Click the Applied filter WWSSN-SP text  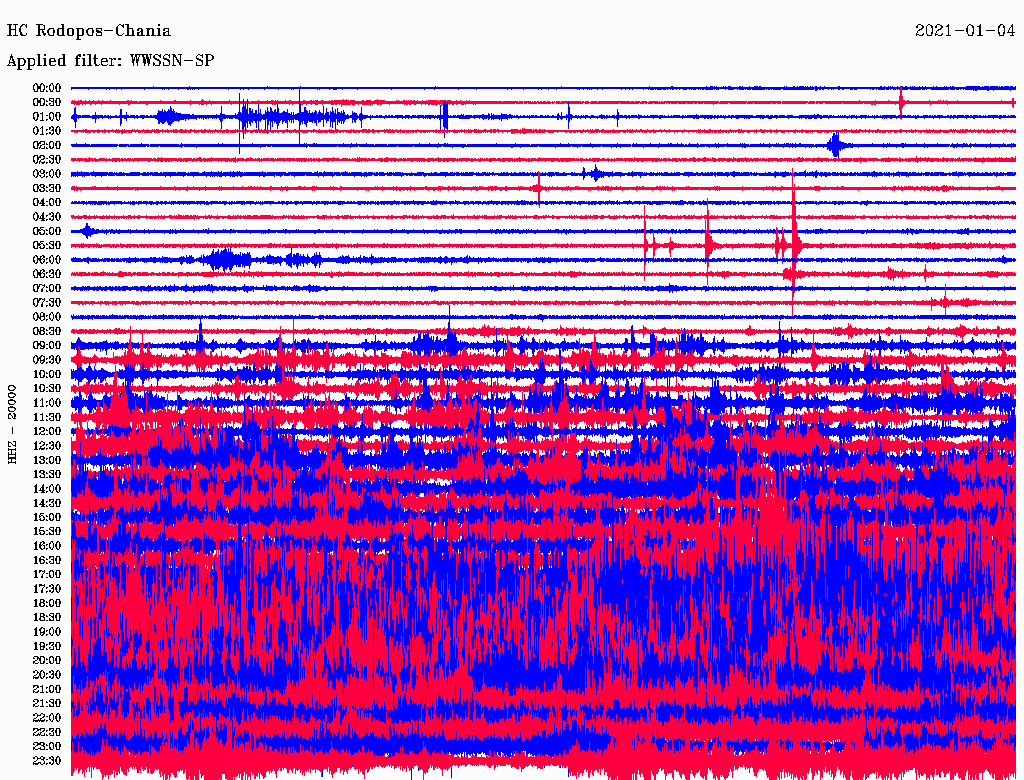pyautogui.click(x=110, y=61)
